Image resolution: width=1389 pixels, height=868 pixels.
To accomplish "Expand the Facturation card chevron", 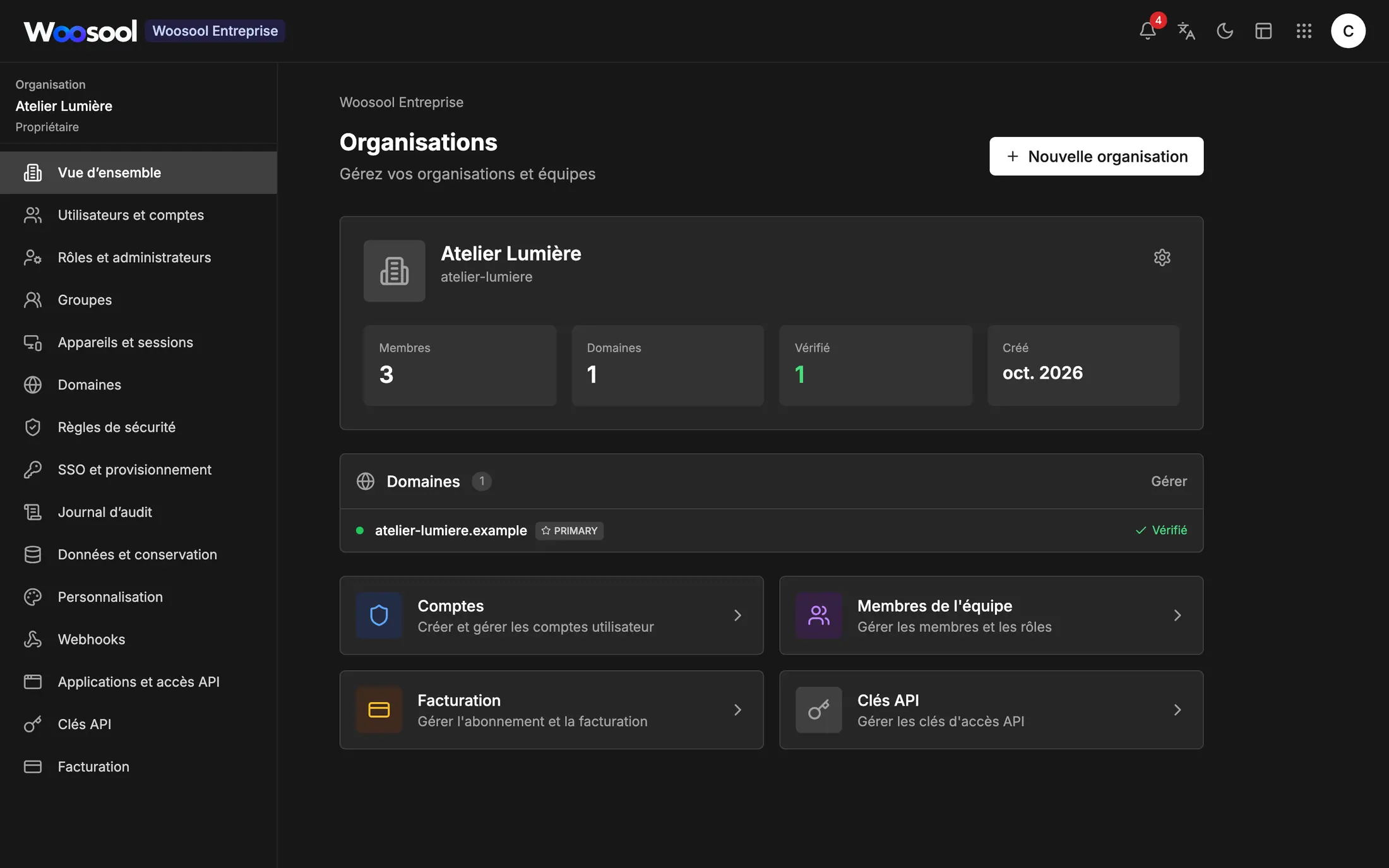I will click(x=737, y=710).
